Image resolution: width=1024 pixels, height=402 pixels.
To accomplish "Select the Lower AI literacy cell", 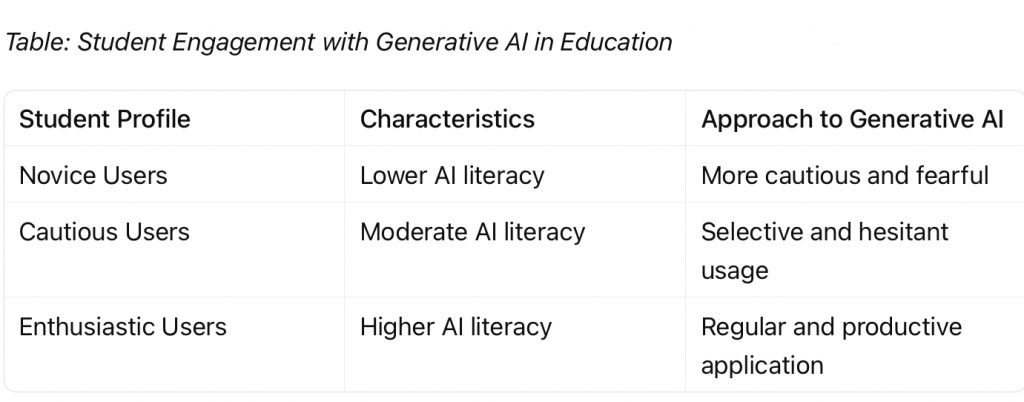I will 452,176.
